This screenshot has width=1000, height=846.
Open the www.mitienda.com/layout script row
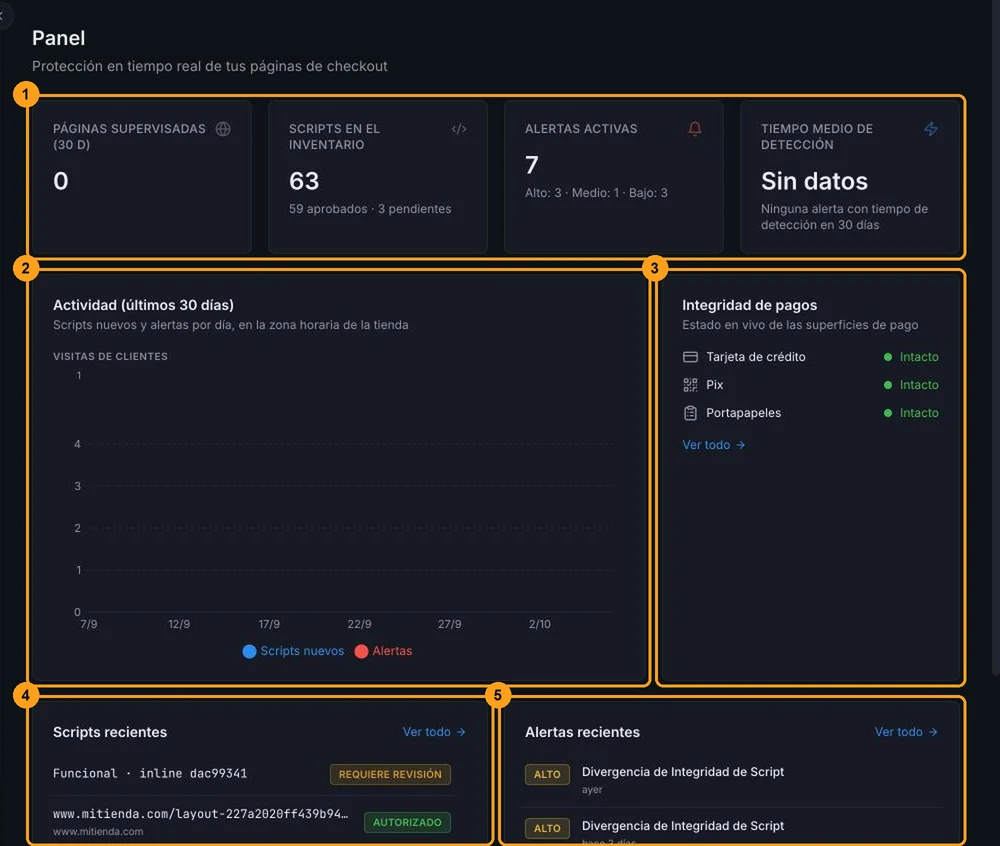[200, 814]
